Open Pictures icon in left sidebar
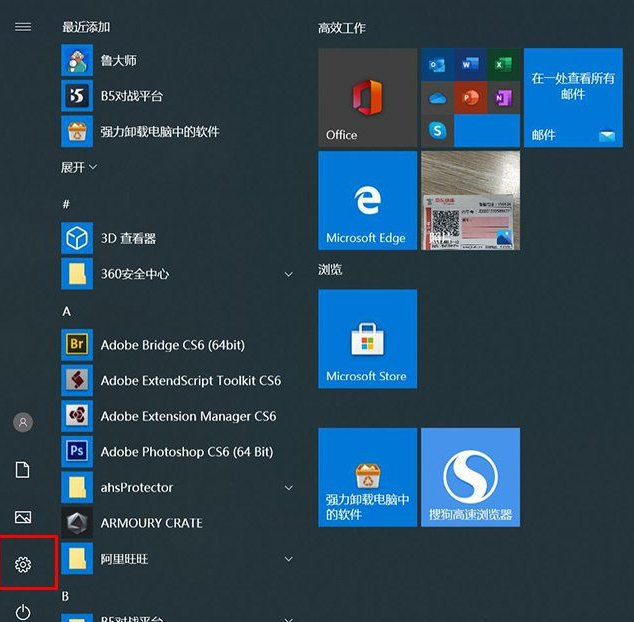This screenshot has width=634, height=622. pos(23,517)
